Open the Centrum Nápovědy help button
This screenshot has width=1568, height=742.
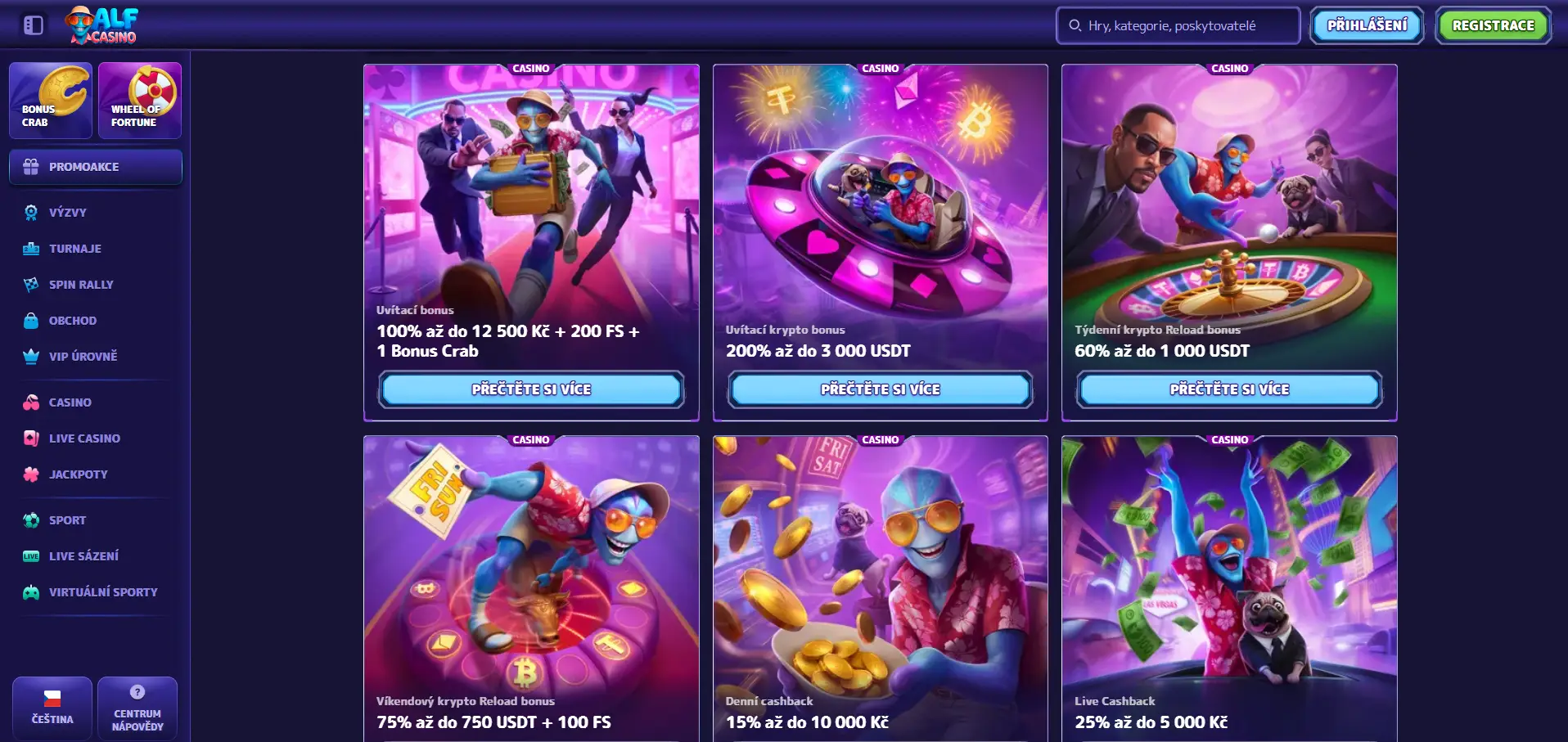point(137,708)
